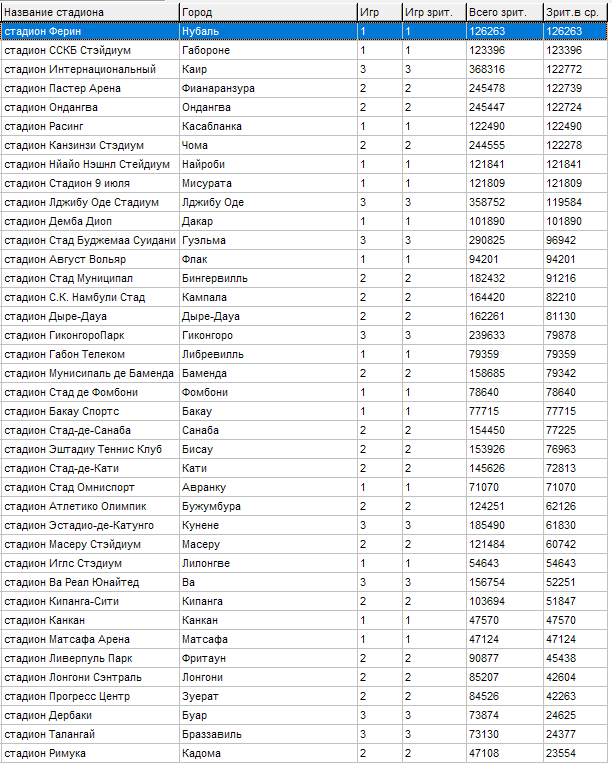Image resolution: width=612 pixels, height=767 pixels.
Task: Sort by Всего зрит. column header
Action: tap(503, 12)
